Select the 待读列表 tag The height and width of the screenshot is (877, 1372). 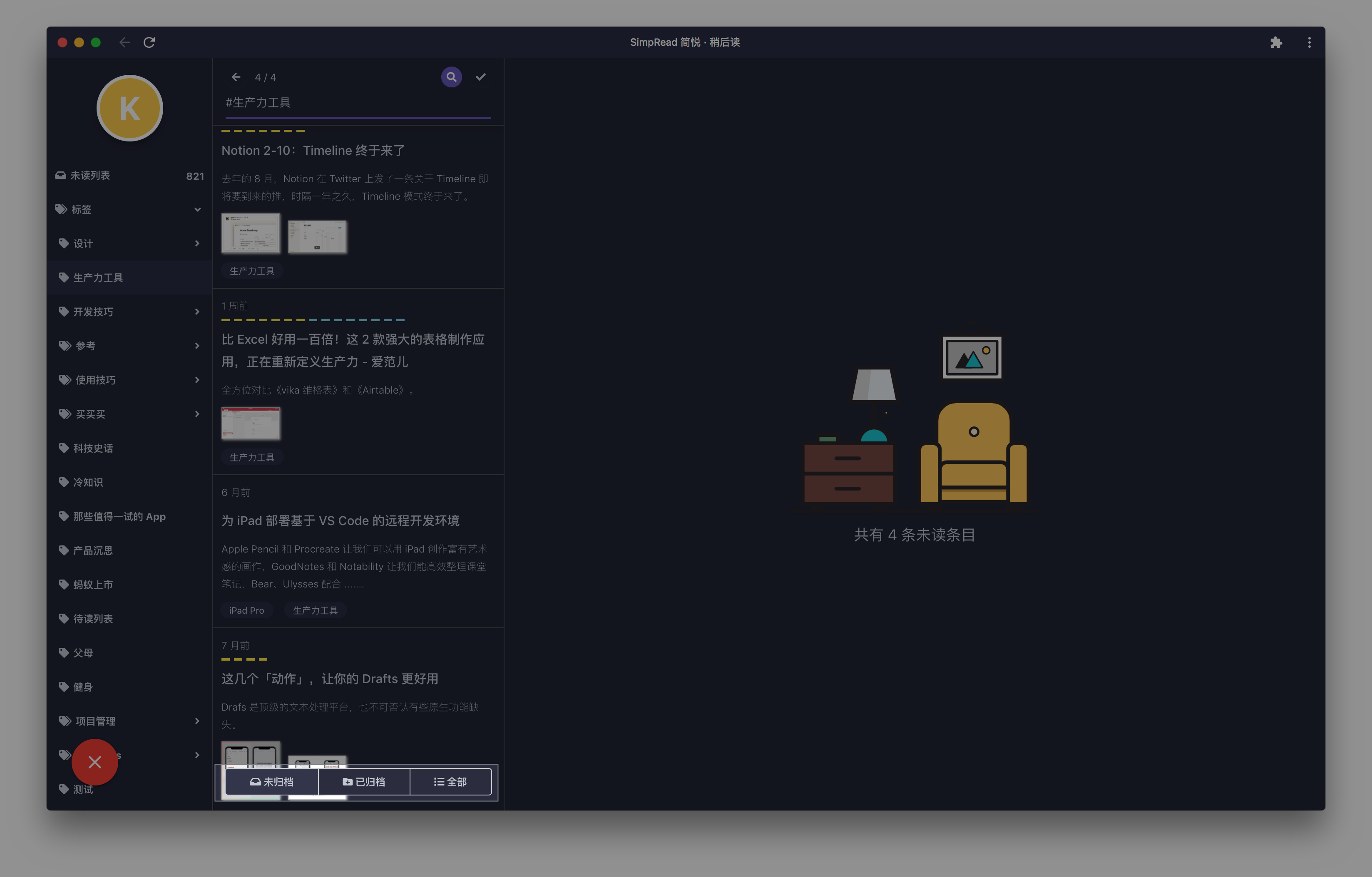(x=130, y=619)
